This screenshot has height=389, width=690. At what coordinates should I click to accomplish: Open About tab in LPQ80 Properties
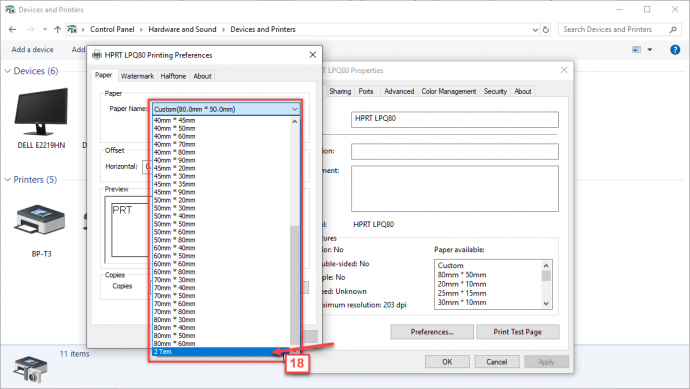click(x=523, y=91)
